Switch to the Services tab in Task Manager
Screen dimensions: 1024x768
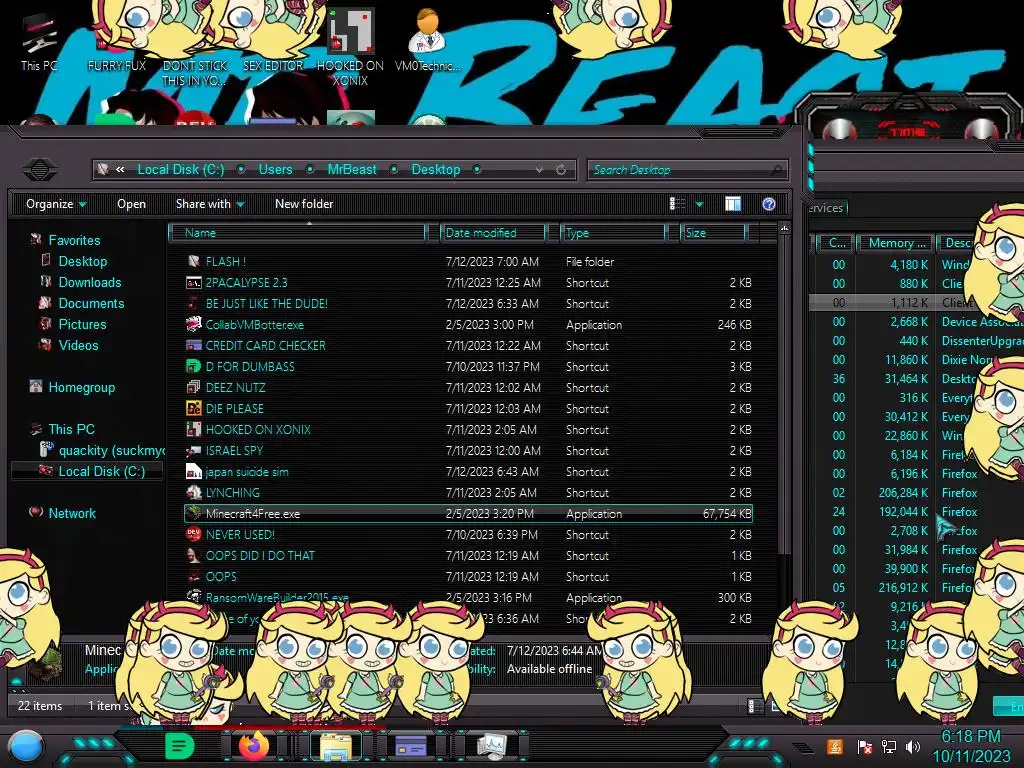click(827, 208)
